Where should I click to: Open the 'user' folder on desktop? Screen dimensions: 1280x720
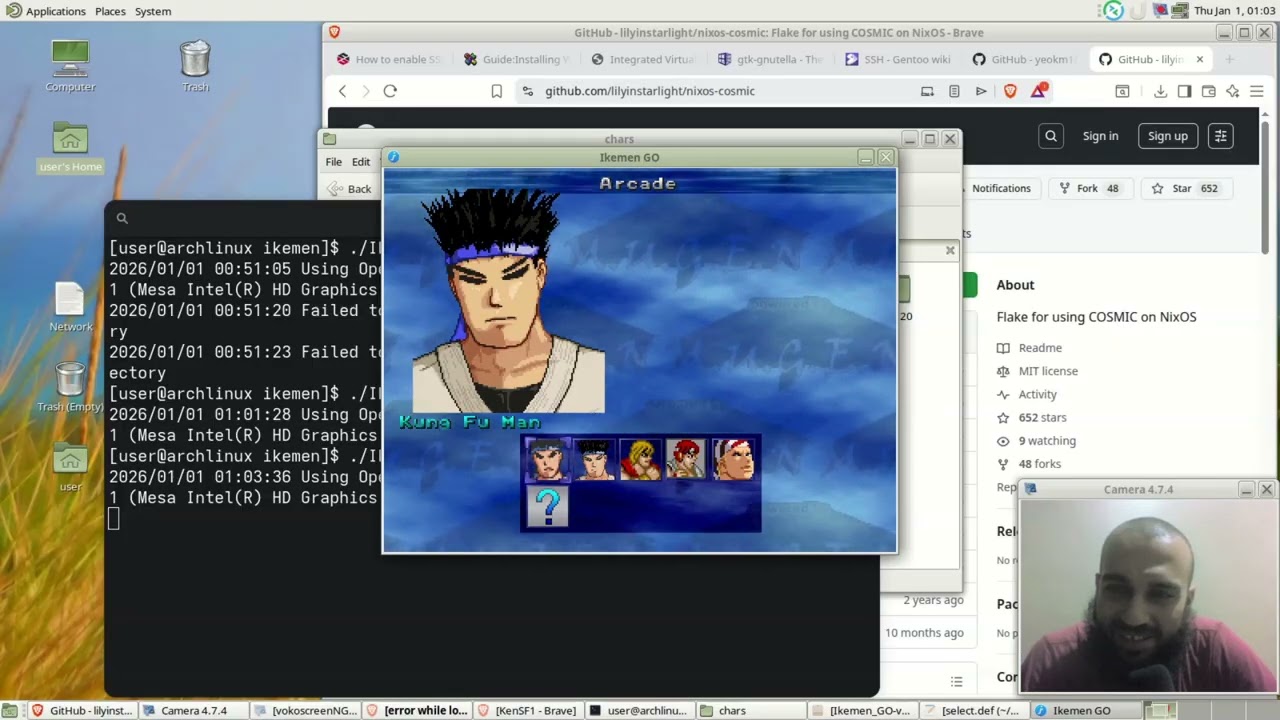pyautogui.click(x=70, y=469)
